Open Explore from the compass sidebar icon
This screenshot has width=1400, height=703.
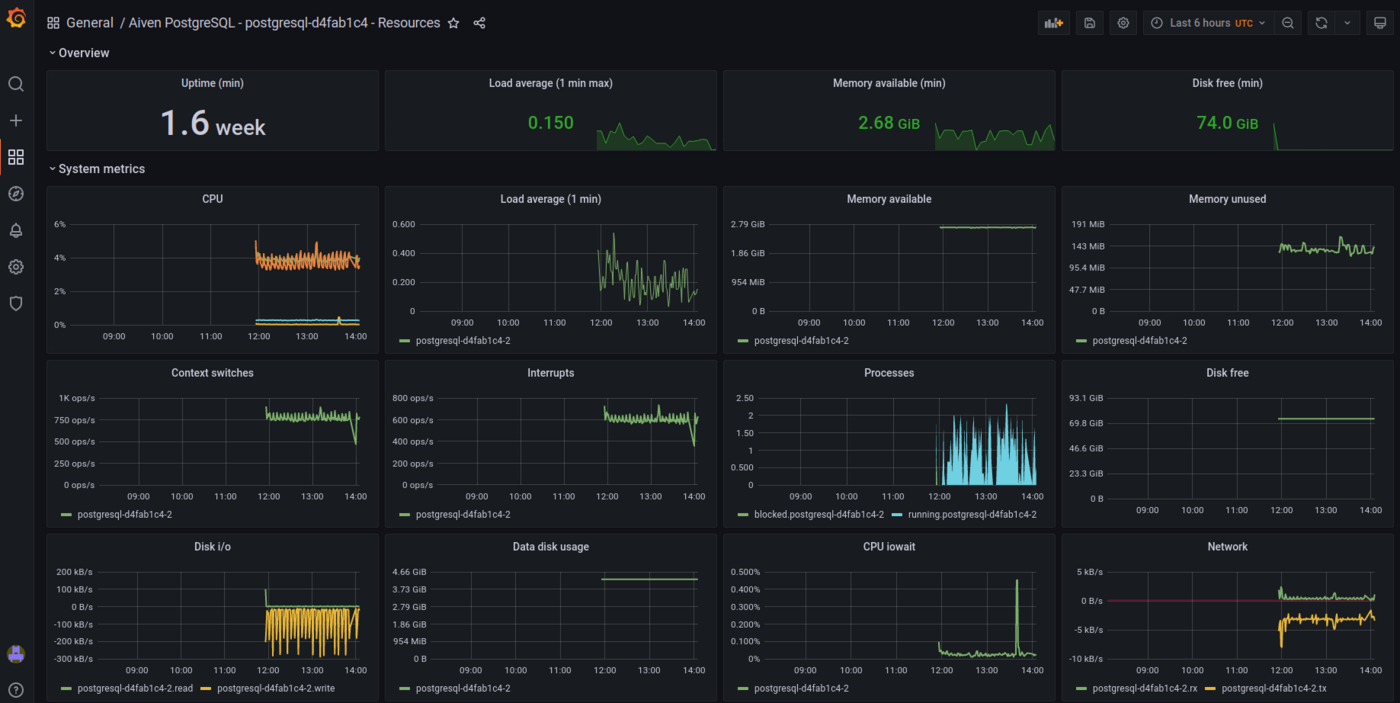point(15,193)
